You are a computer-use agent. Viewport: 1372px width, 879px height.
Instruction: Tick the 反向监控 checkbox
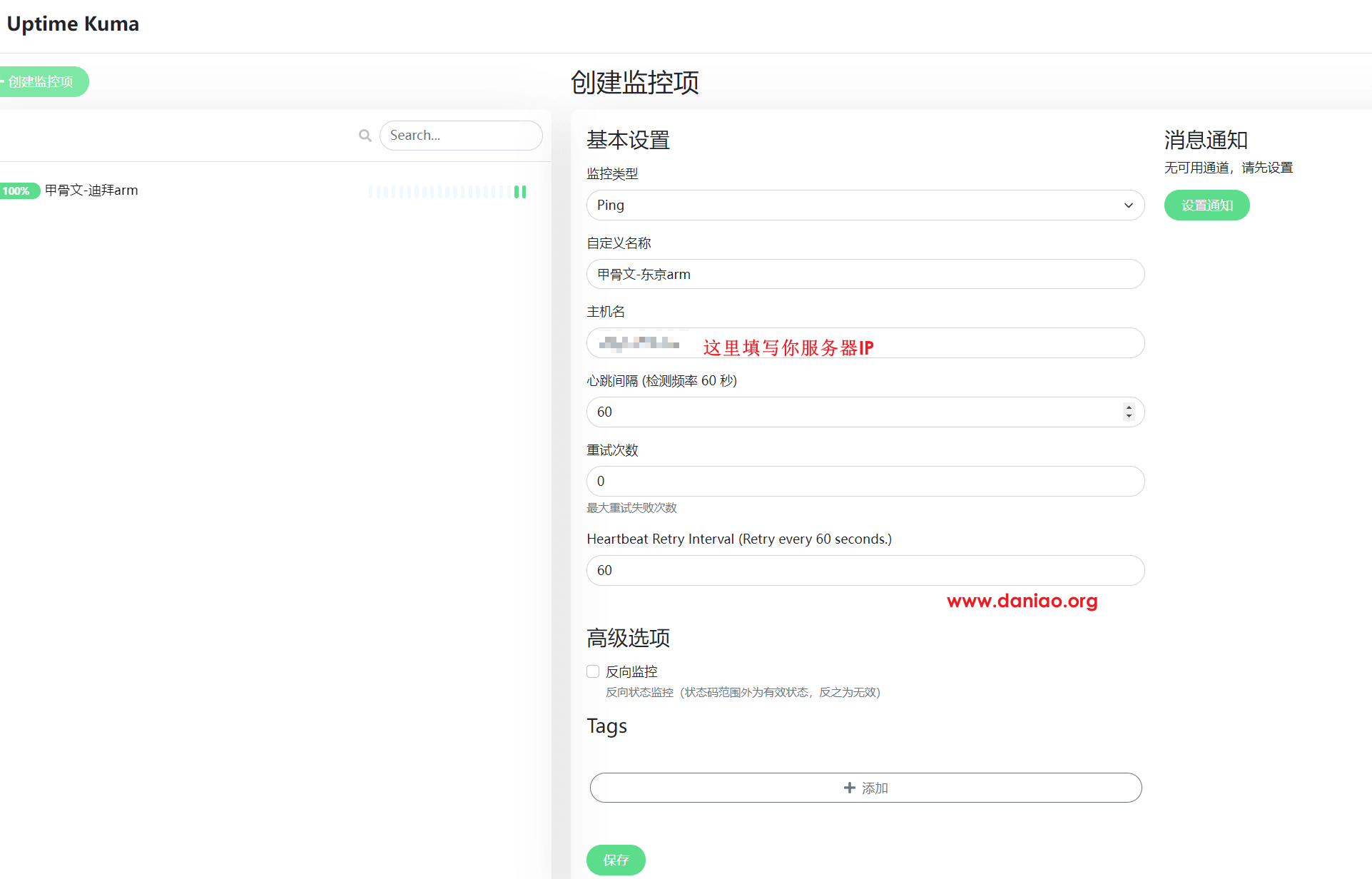coord(593,671)
